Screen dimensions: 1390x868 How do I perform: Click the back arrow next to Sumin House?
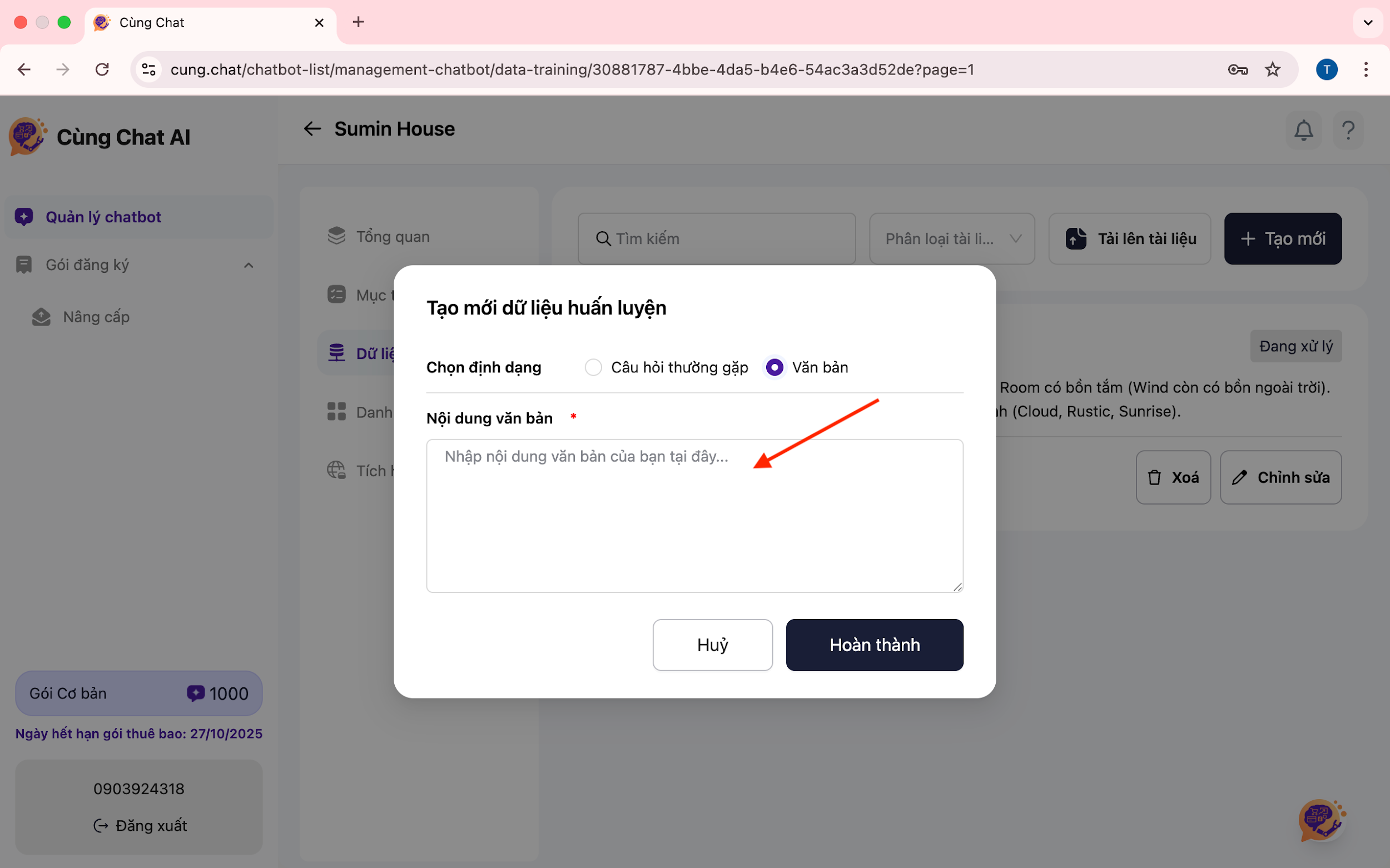point(312,128)
